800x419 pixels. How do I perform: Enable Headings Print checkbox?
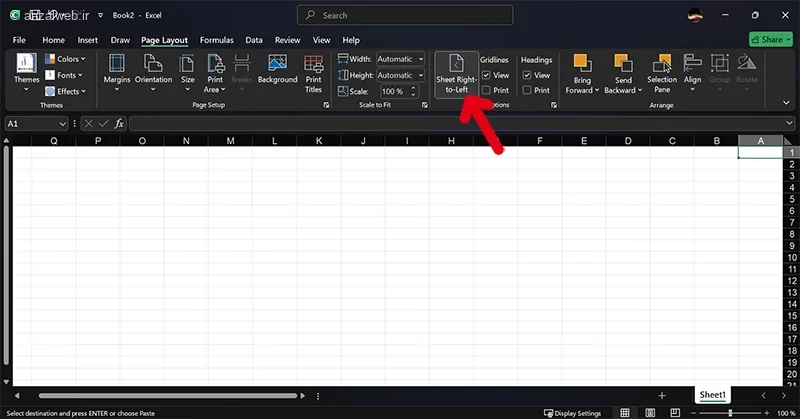pos(527,90)
